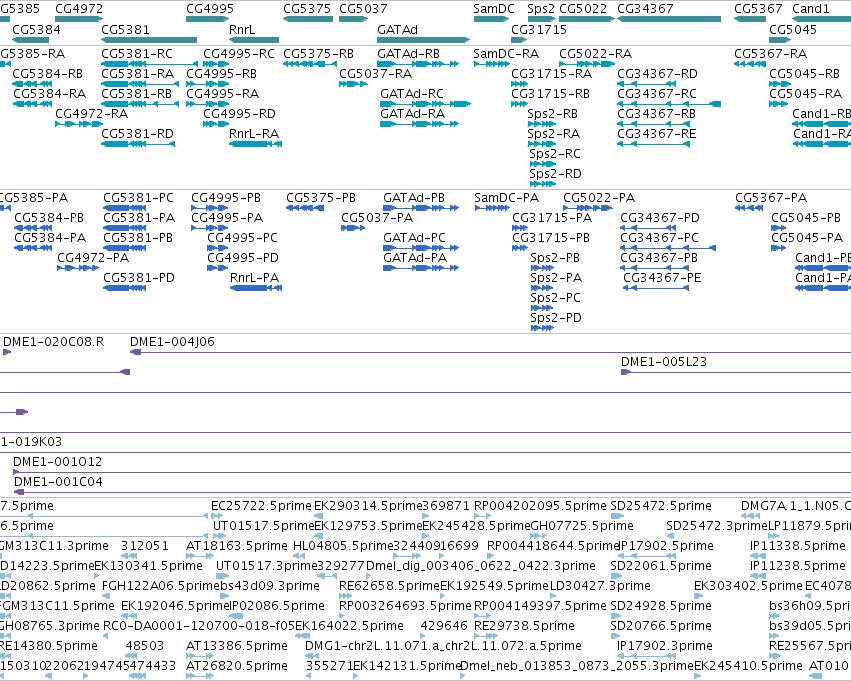The image size is (851, 681).
Task: Click the RnrL gene label
Action: (242, 29)
